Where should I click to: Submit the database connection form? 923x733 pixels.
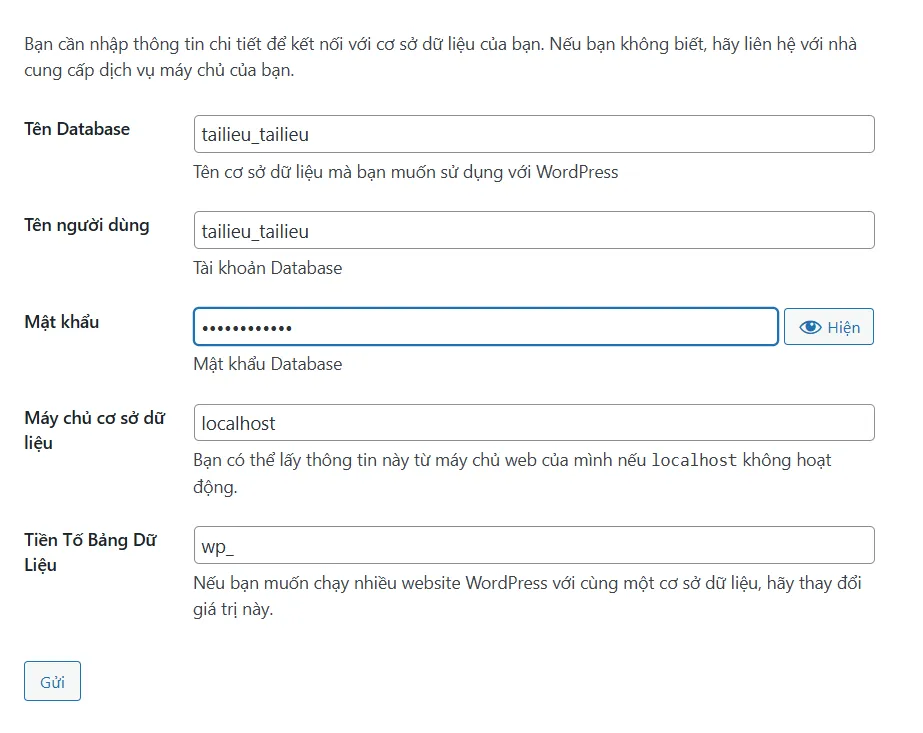[52, 681]
